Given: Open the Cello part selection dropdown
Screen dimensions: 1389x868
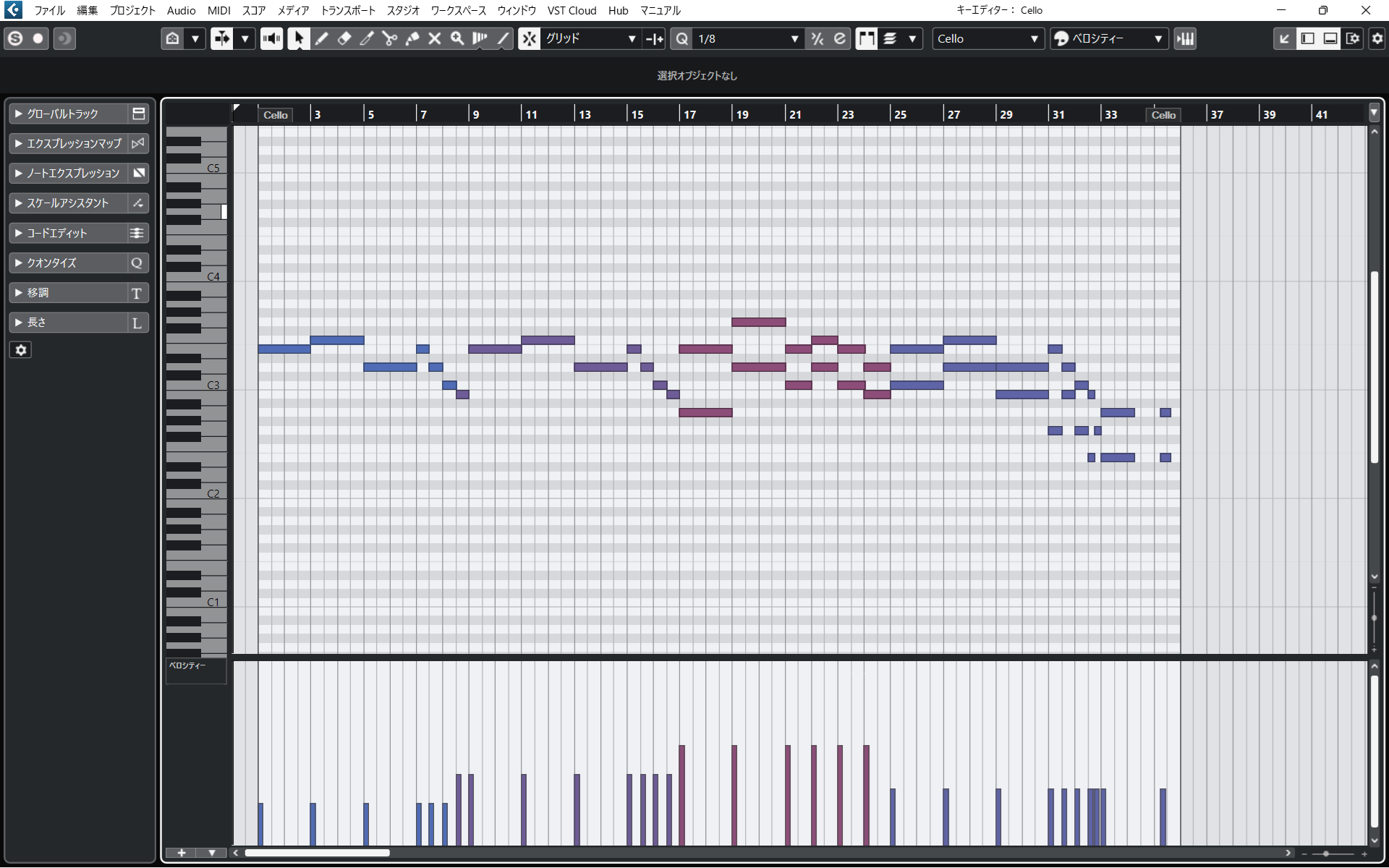Looking at the screenshot, I should (988, 39).
